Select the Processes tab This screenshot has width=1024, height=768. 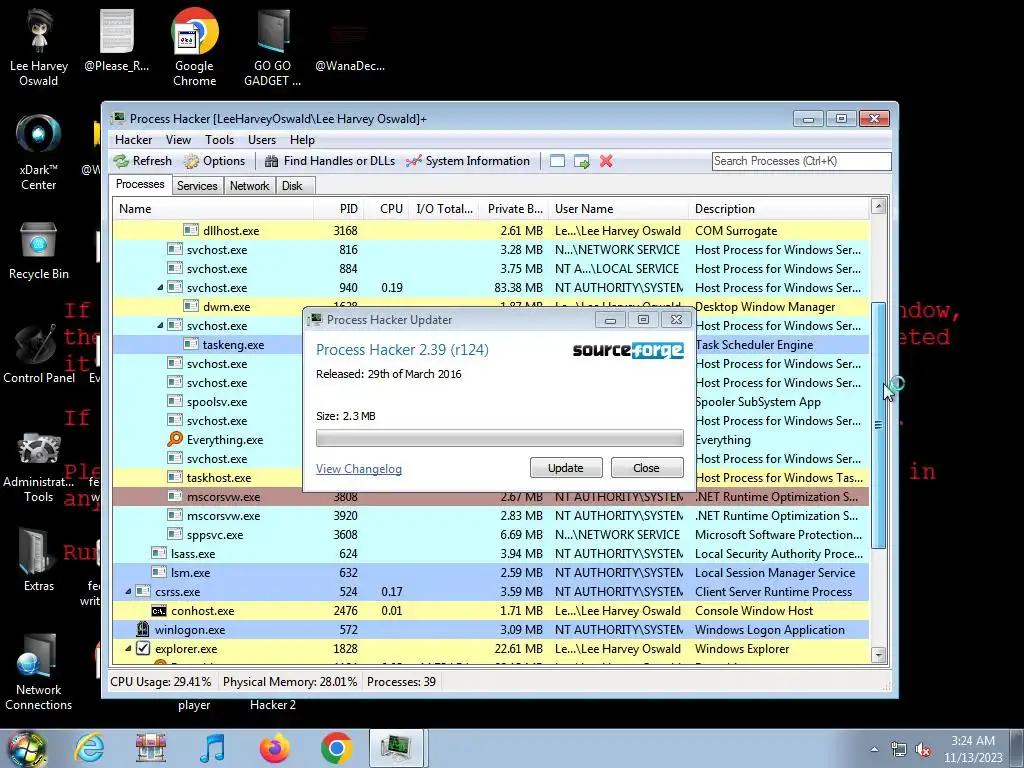140,184
